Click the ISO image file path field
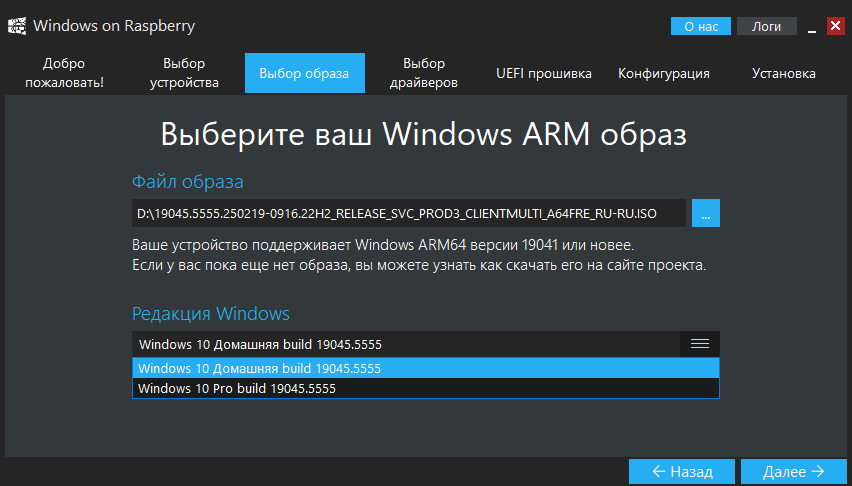Viewport: 852px width, 486px height. (408, 214)
